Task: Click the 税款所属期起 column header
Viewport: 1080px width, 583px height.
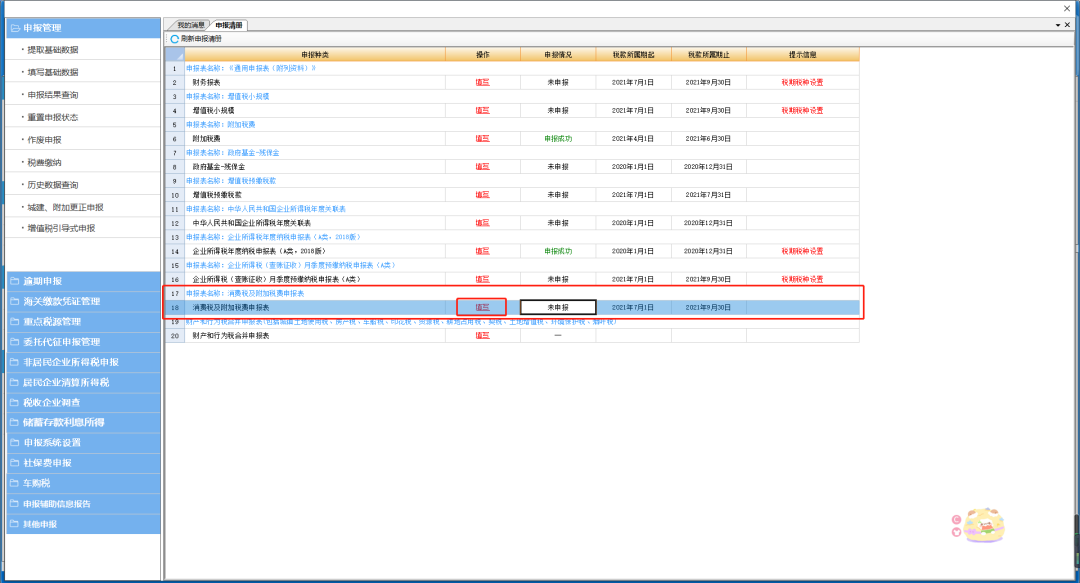Action: 633,54
